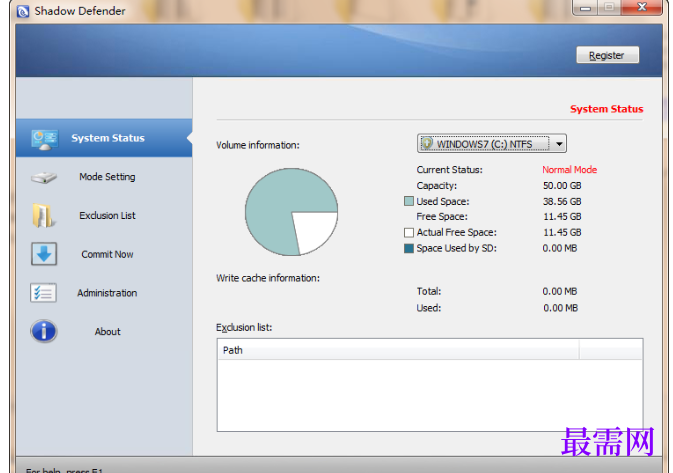Click the Register button
The width and height of the screenshot is (673, 473).
point(607,55)
